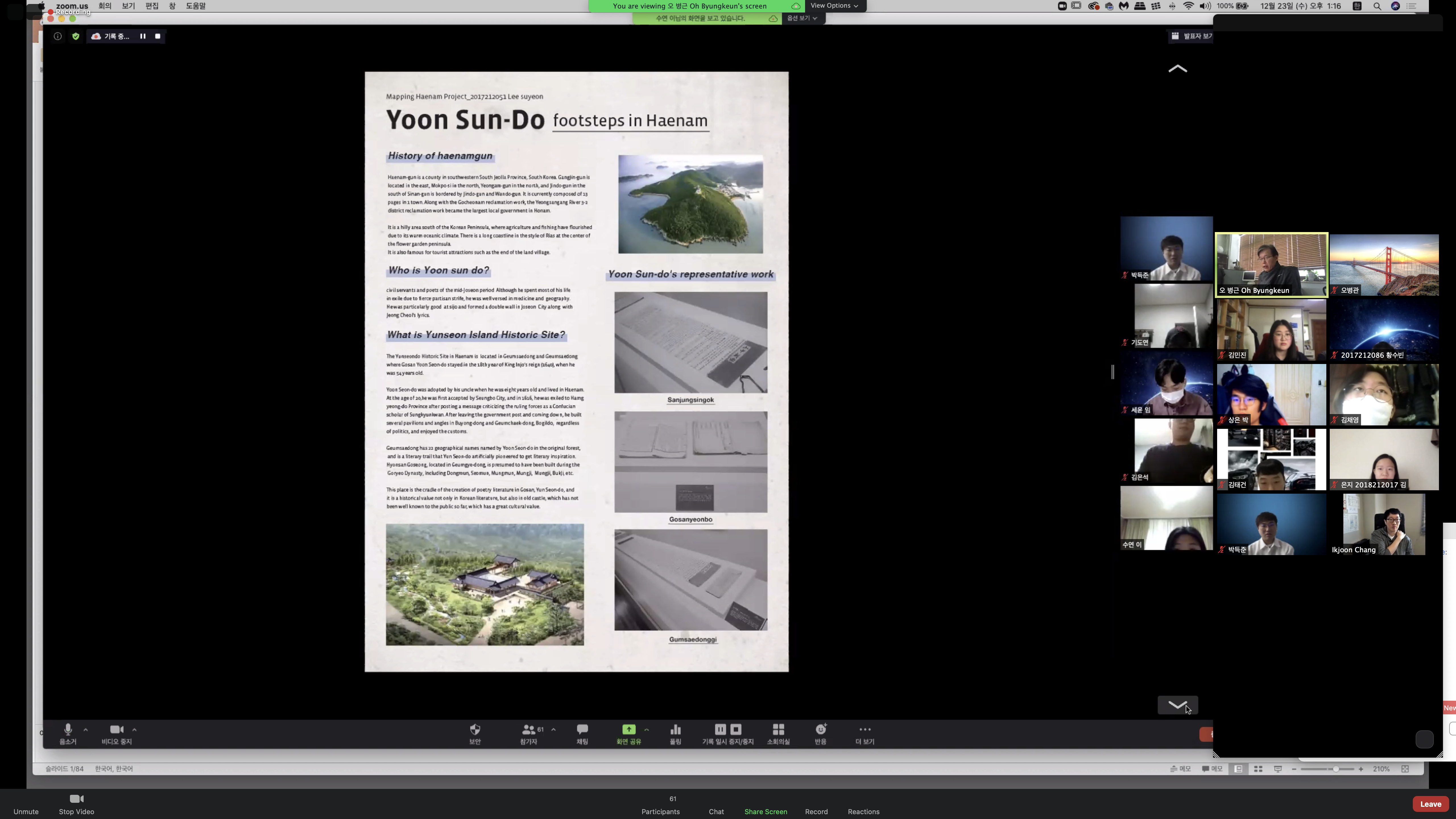Open the volume status menu icon

(1205, 6)
